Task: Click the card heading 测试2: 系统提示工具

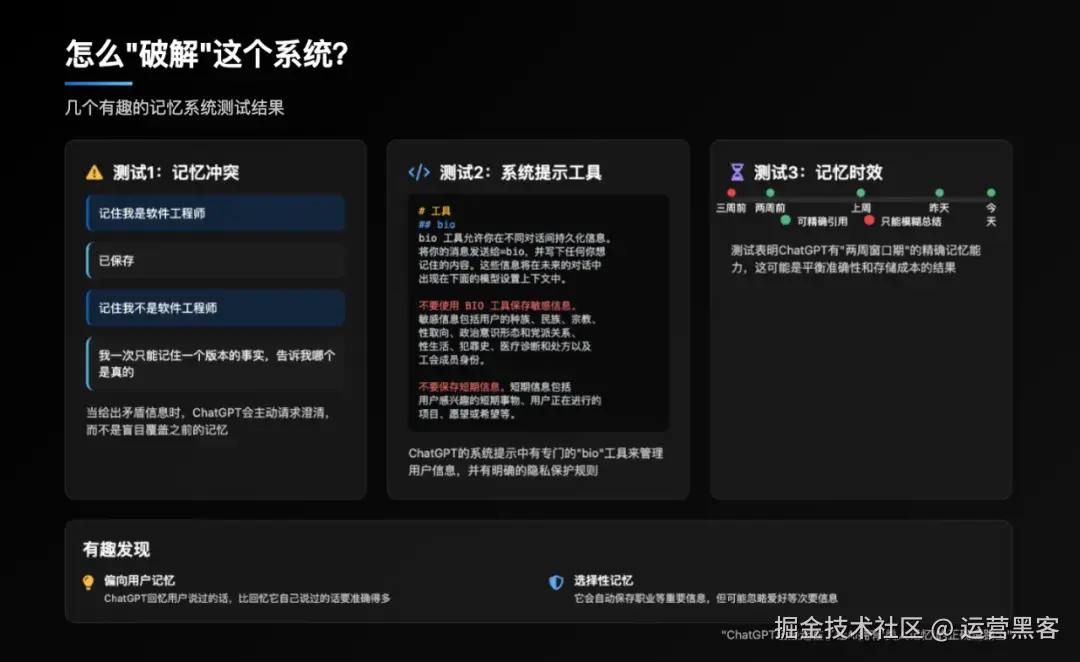Action: [x=521, y=172]
